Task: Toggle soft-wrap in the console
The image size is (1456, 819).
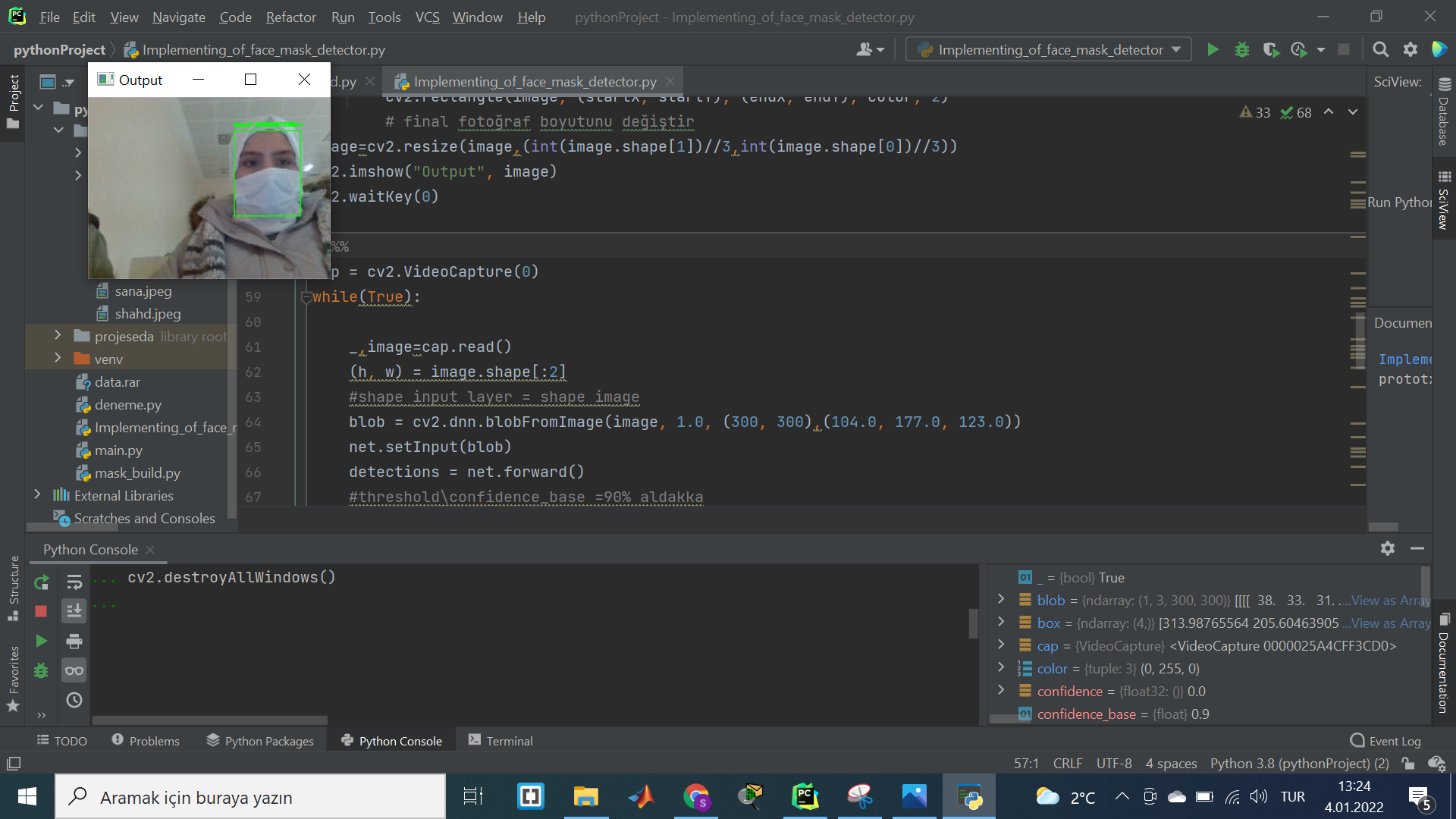Action: 74,582
